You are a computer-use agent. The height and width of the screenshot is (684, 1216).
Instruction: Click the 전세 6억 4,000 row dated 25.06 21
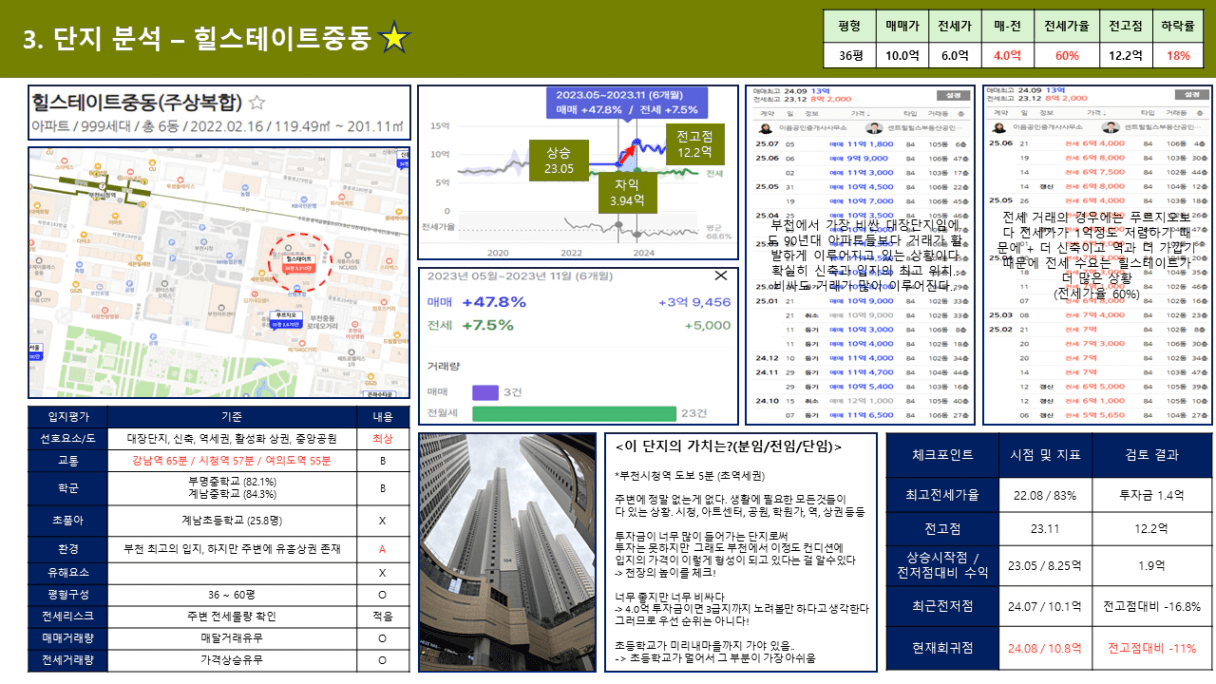click(1097, 143)
